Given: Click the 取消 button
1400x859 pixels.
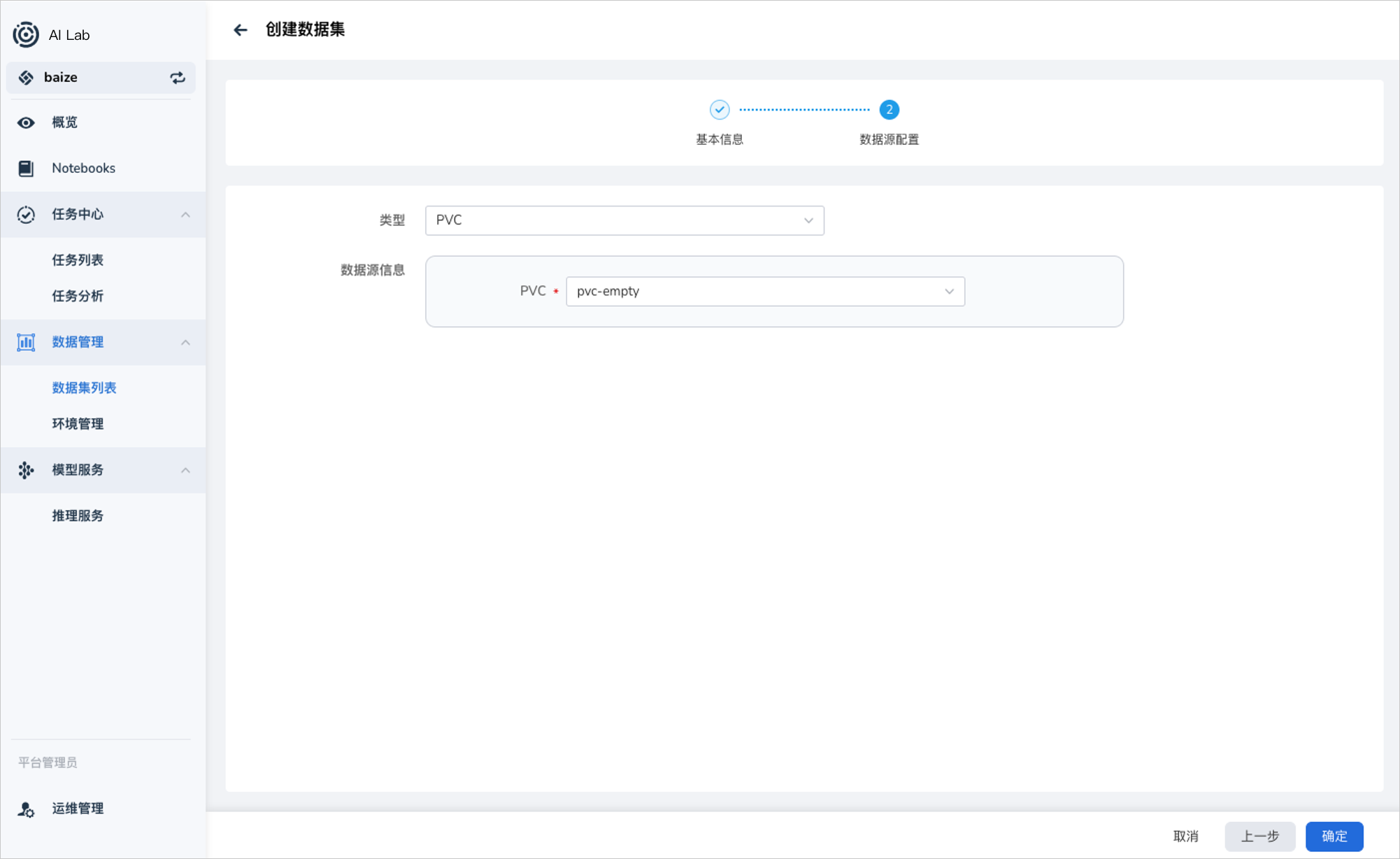Looking at the screenshot, I should [x=1186, y=836].
